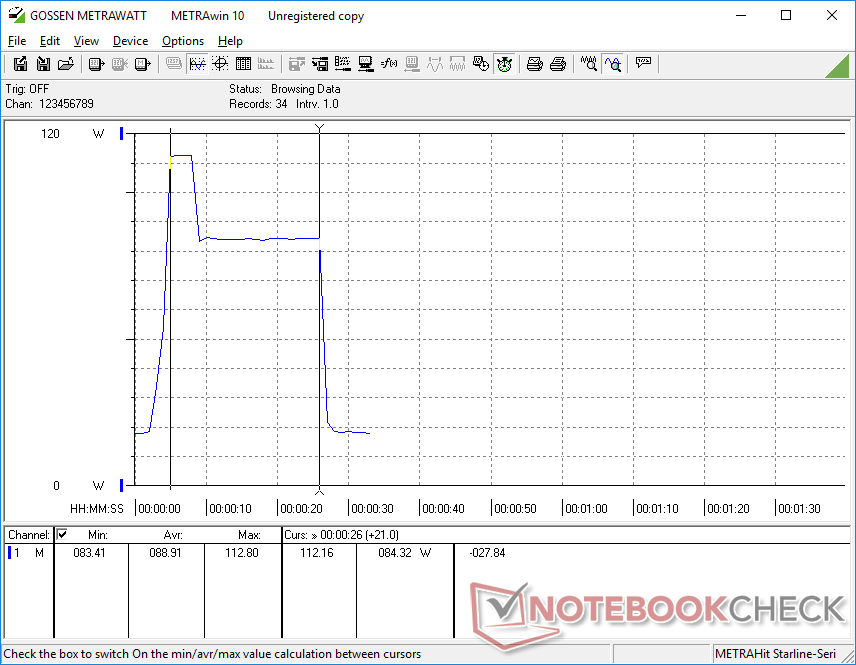Click the blue channel 1 color indicator
Image resolution: width=856 pixels, height=665 pixels.
9,553
